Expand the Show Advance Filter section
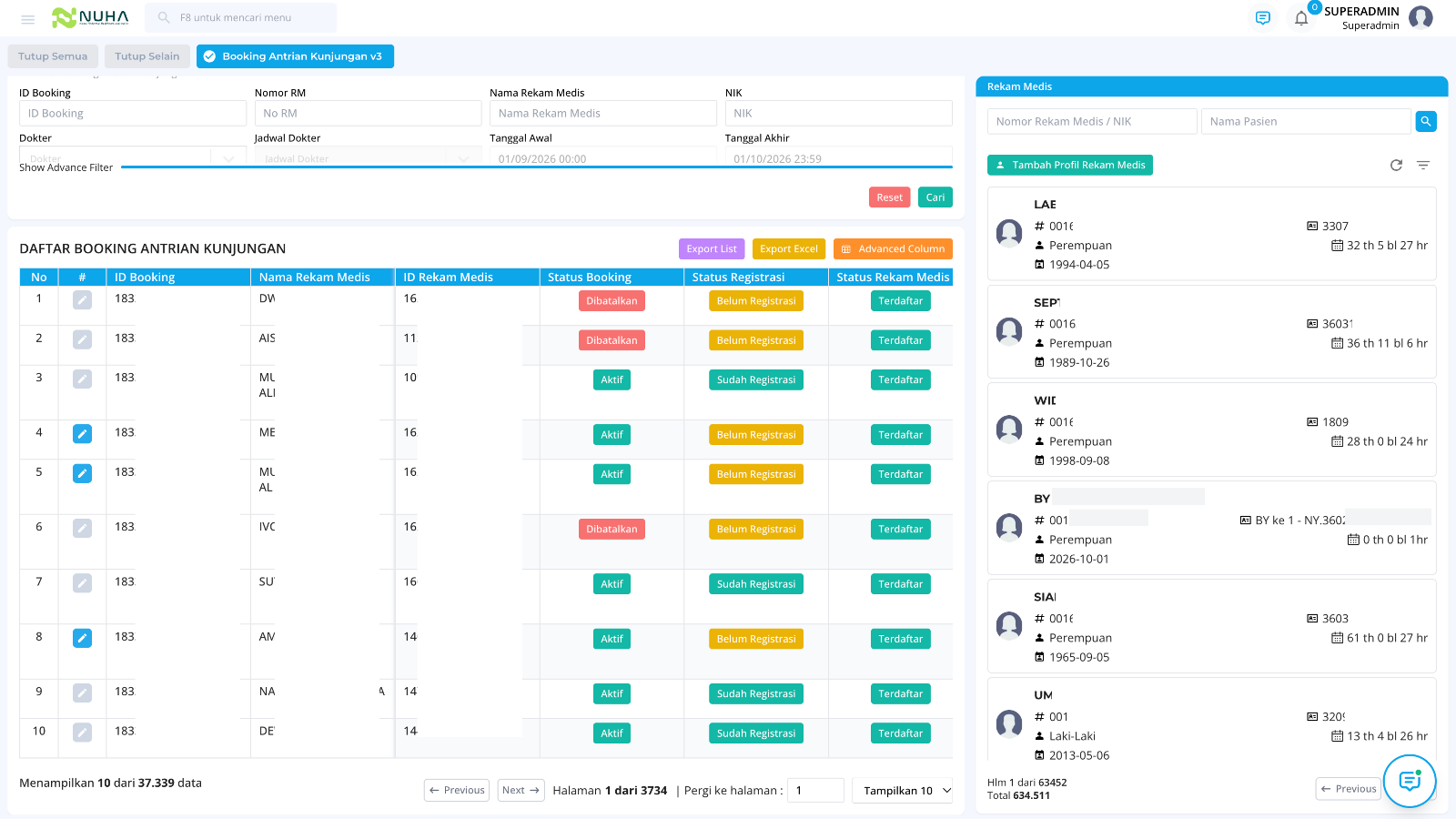This screenshot has width=1456, height=819. [x=66, y=167]
